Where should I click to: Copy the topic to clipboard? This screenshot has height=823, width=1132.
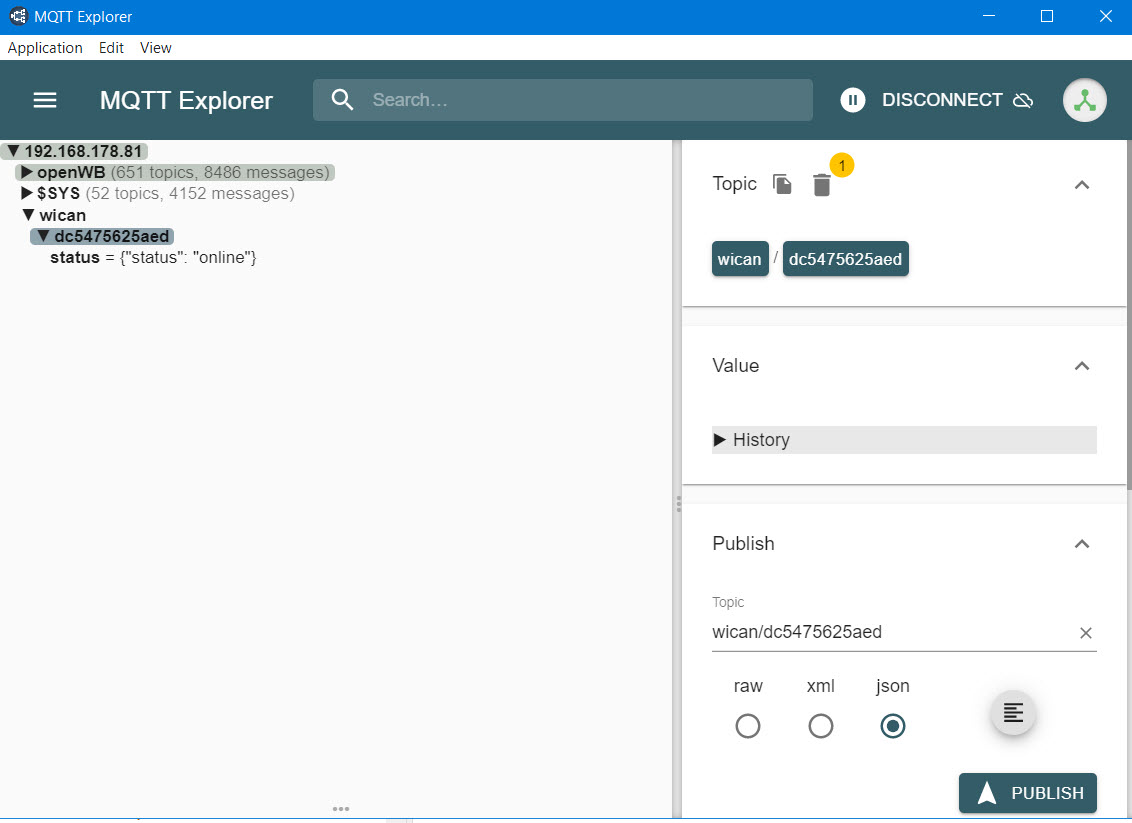[x=782, y=184]
